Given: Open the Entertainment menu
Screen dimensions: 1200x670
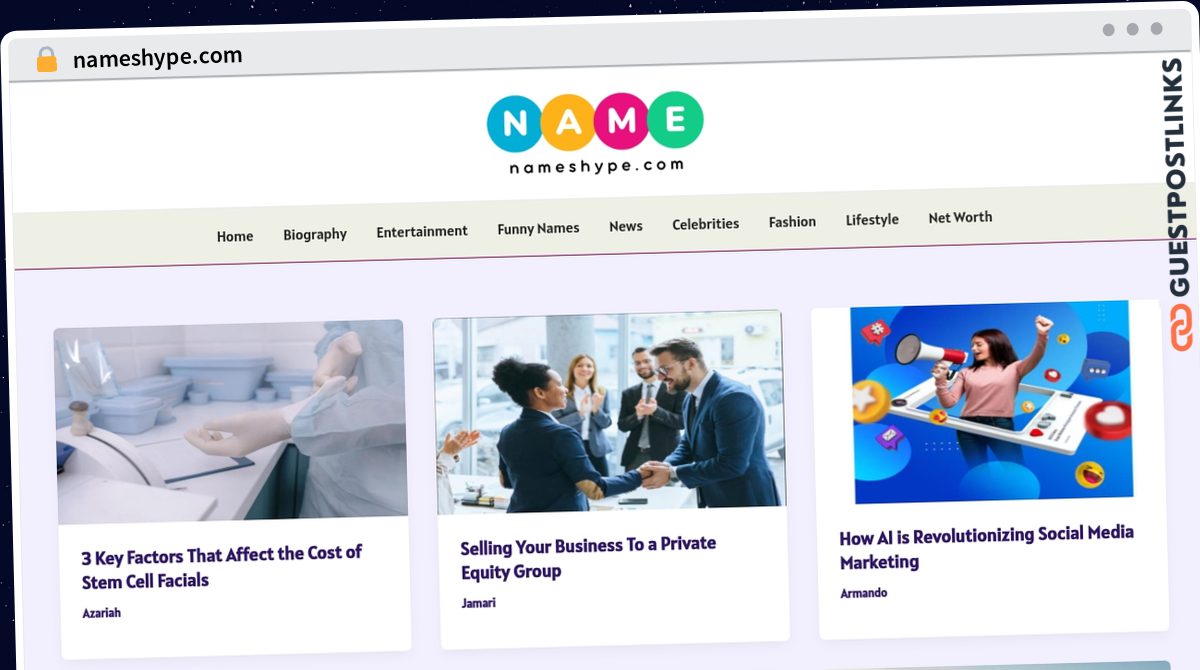Looking at the screenshot, I should pos(422,231).
